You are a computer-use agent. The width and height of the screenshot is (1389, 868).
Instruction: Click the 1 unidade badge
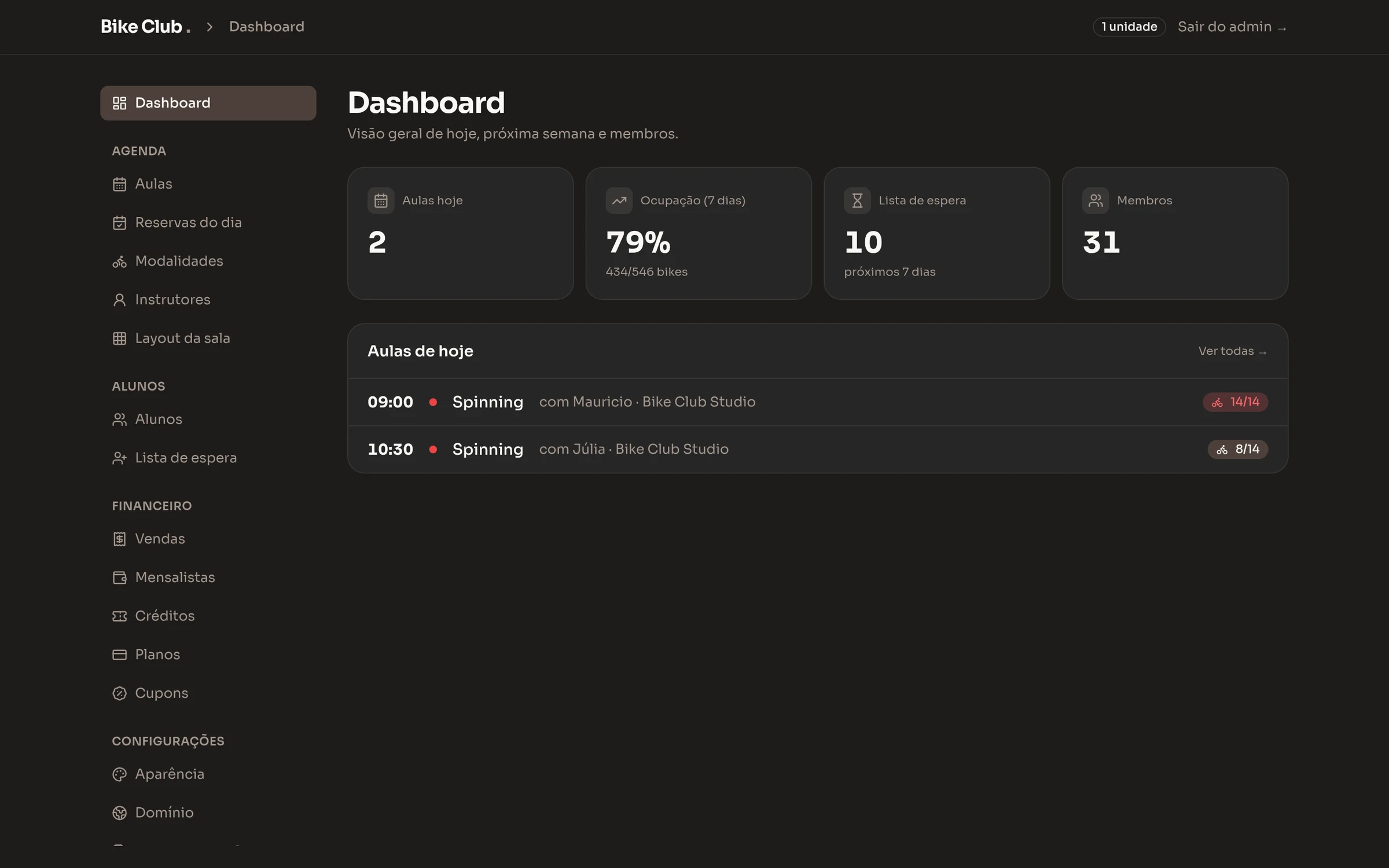coord(1129,27)
